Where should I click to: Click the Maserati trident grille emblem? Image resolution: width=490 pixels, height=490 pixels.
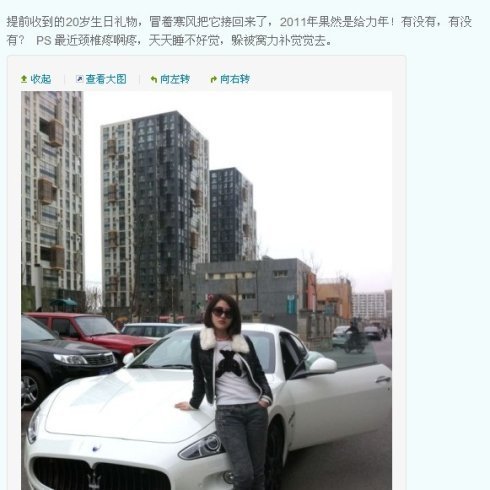click(x=94, y=479)
